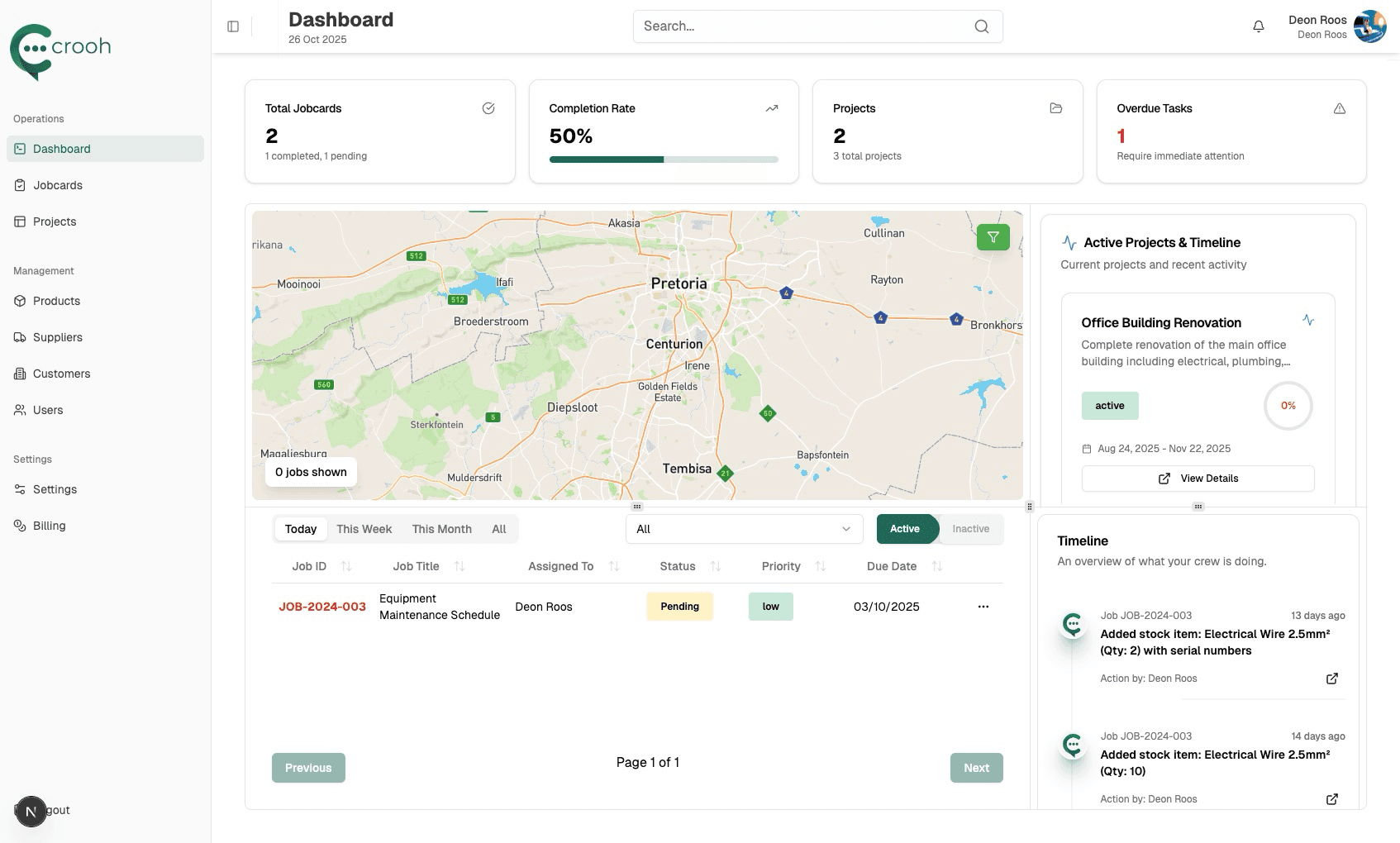Image resolution: width=1400 pixels, height=843 pixels.
Task: Open Deon Roos profile avatar
Action: coord(1369,26)
